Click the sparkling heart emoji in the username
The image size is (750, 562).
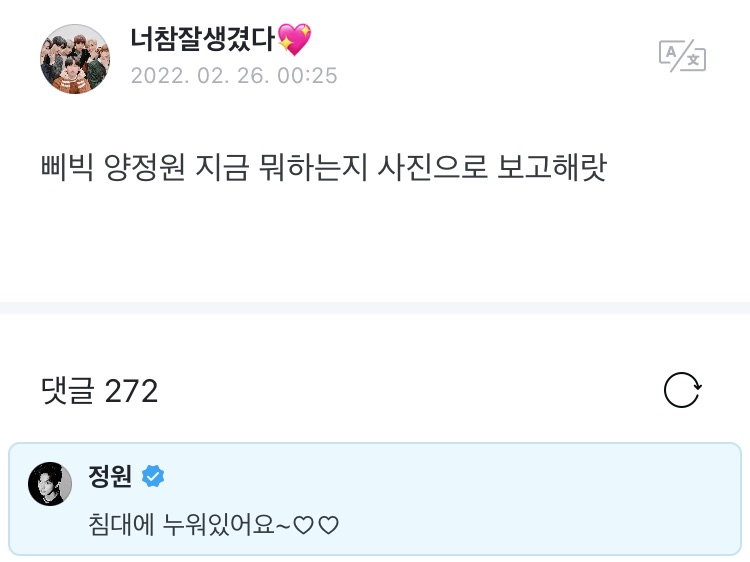[294, 40]
